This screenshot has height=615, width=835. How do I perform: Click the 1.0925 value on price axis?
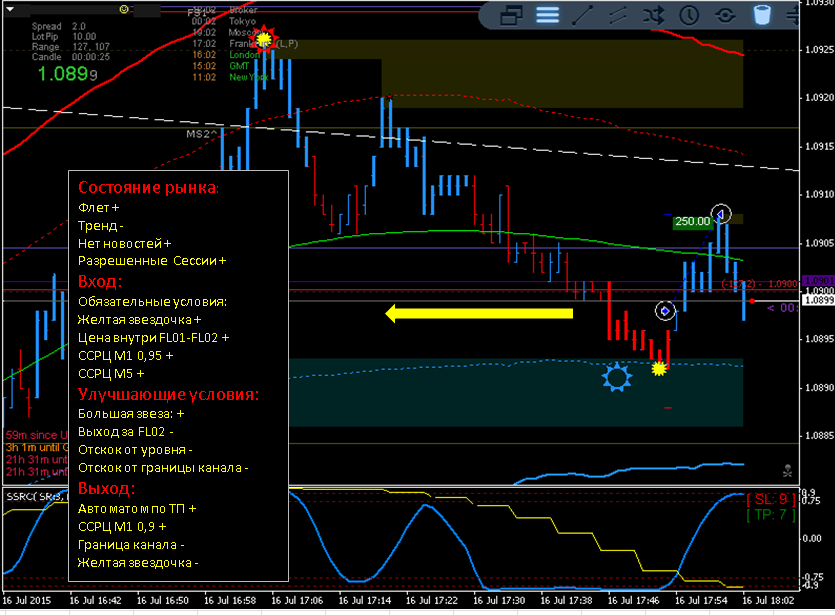[818, 50]
